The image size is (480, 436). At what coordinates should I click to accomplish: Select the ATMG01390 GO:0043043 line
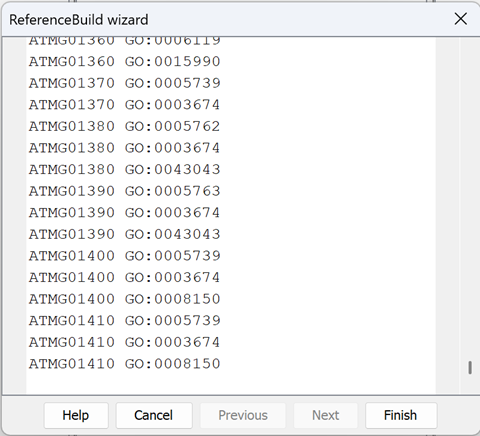coord(124,234)
